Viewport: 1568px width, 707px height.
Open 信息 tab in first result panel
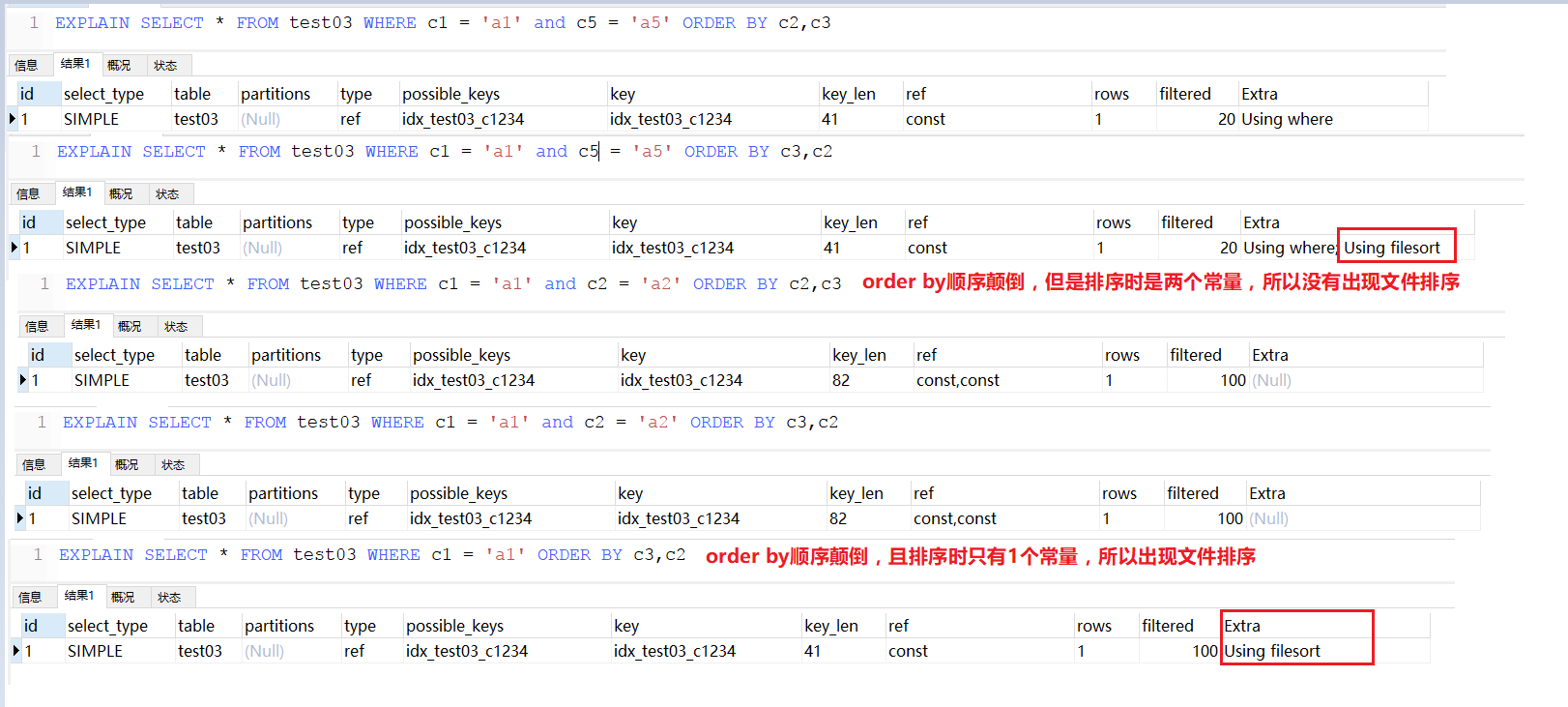[26, 66]
